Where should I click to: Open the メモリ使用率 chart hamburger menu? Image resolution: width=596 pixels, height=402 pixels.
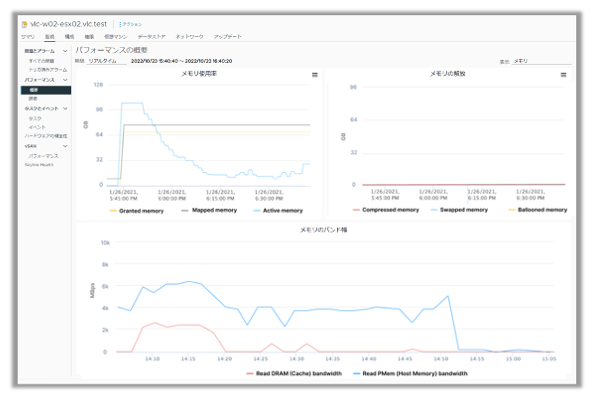315,75
